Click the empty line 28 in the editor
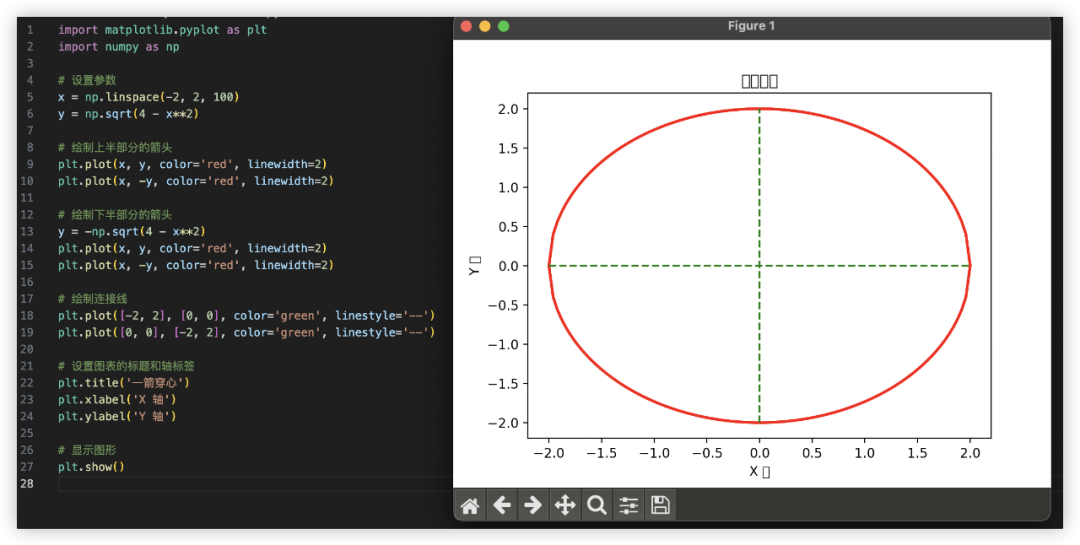 coord(256,484)
